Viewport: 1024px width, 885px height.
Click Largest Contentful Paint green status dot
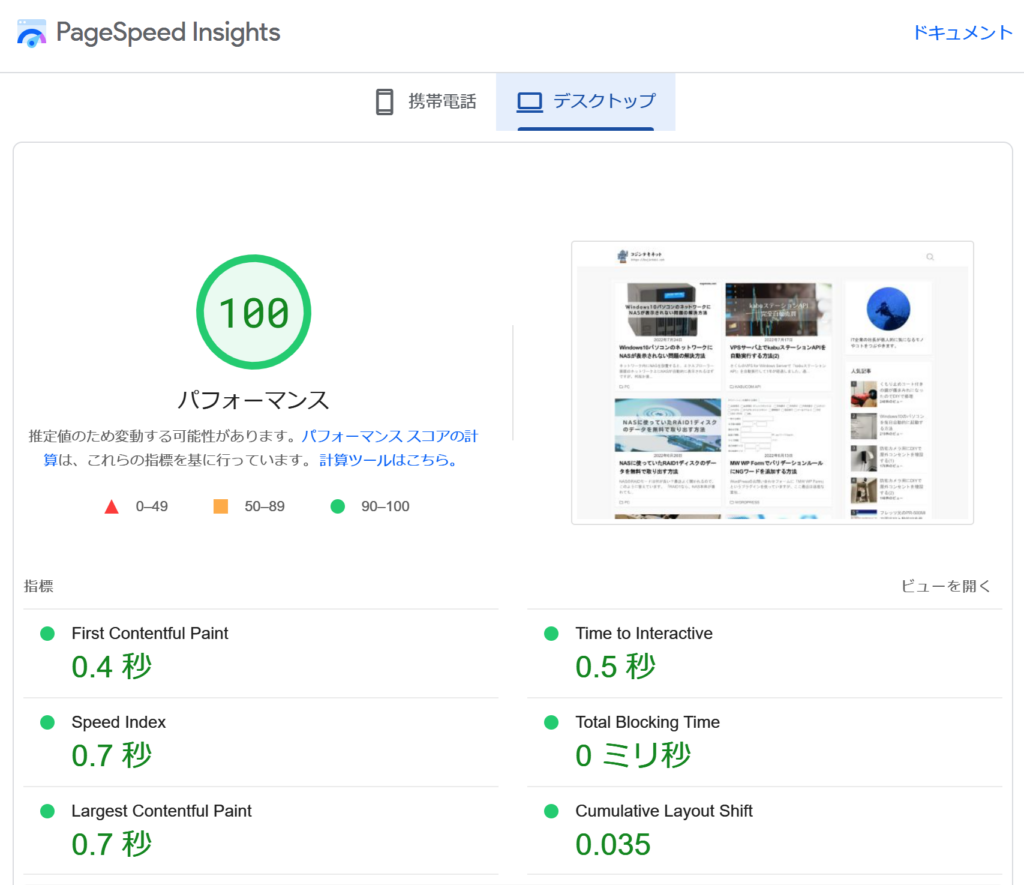[47, 811]
